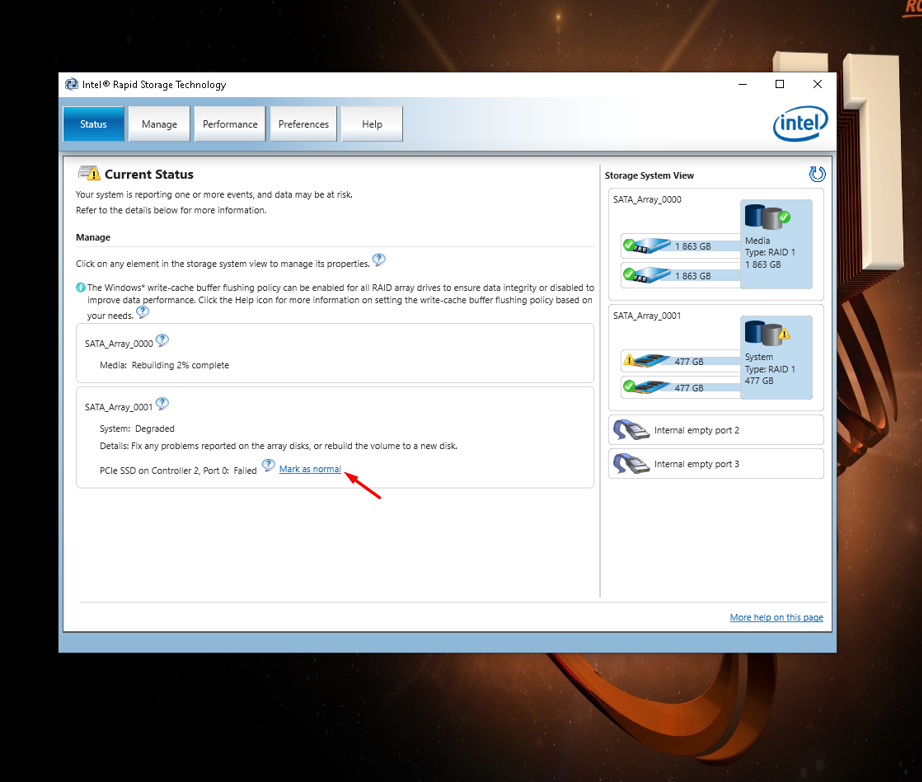Select Internal empty port 3
Image resolution: width=922 pixels, height=782 pixels.
[716, 464]
